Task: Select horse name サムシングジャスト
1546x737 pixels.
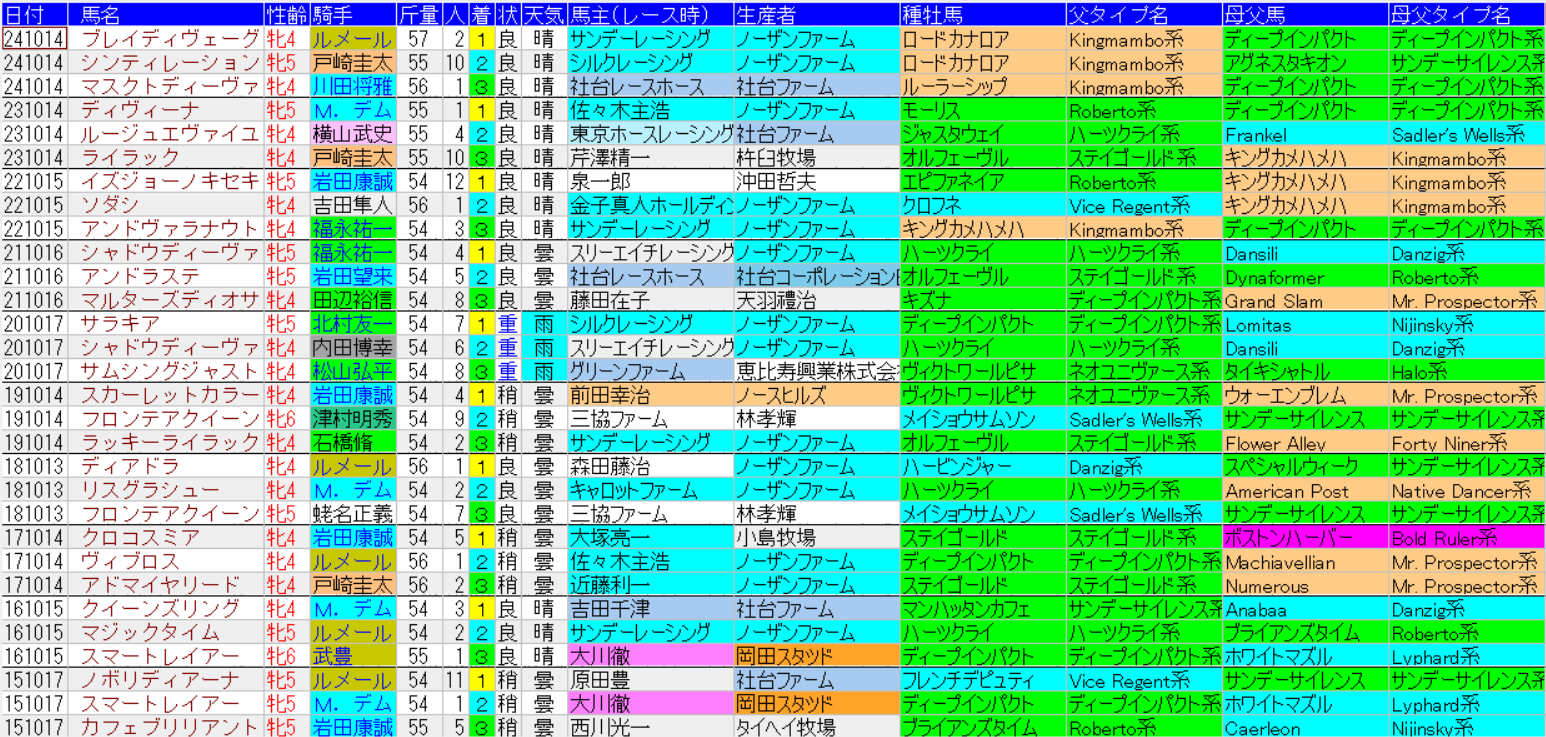Action: [166, 372]
